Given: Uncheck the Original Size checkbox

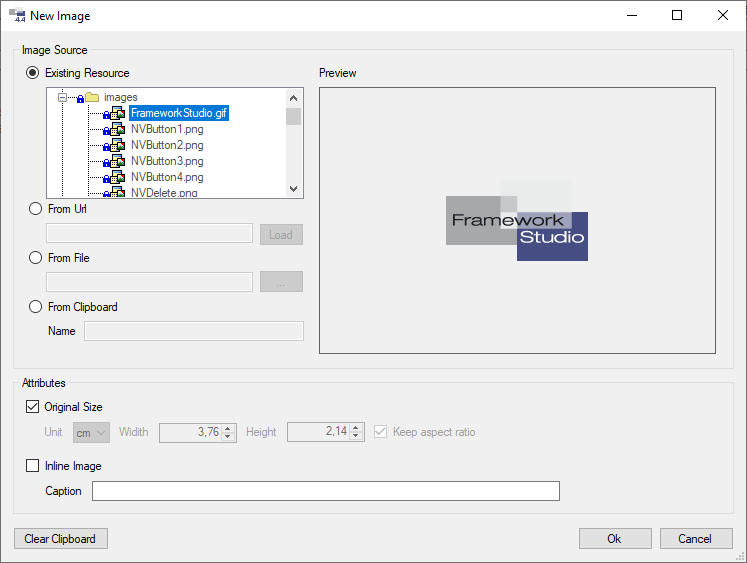Looking at the screenshot, I should click(32, 407).
